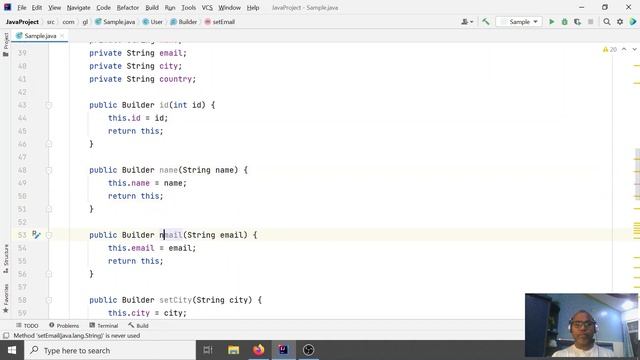Collapse the id method fold marker line 43
This screenshot has width=640, height=360.
pos(49,105)
